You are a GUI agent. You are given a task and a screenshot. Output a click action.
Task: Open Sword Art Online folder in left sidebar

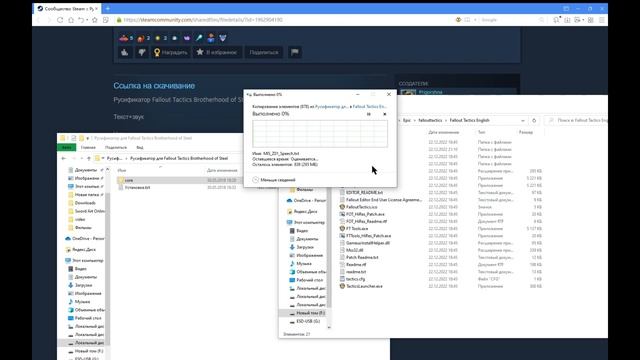(x=86, y=211)
